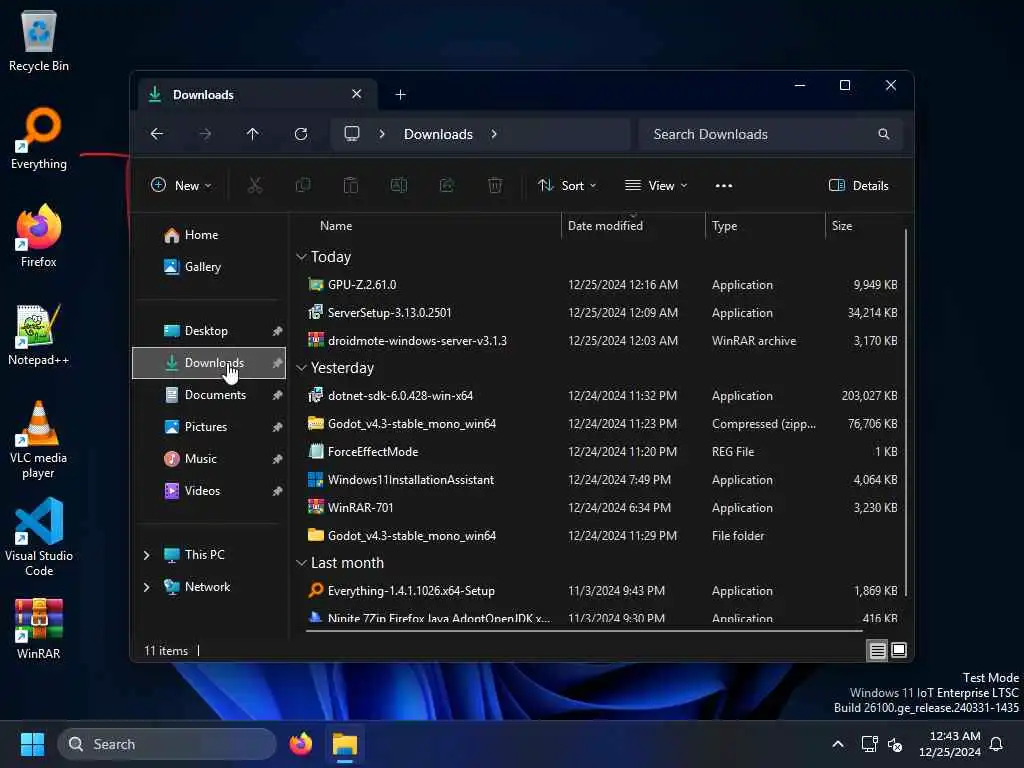Click the Delete trash icon in toolbar

coord(495,185)
